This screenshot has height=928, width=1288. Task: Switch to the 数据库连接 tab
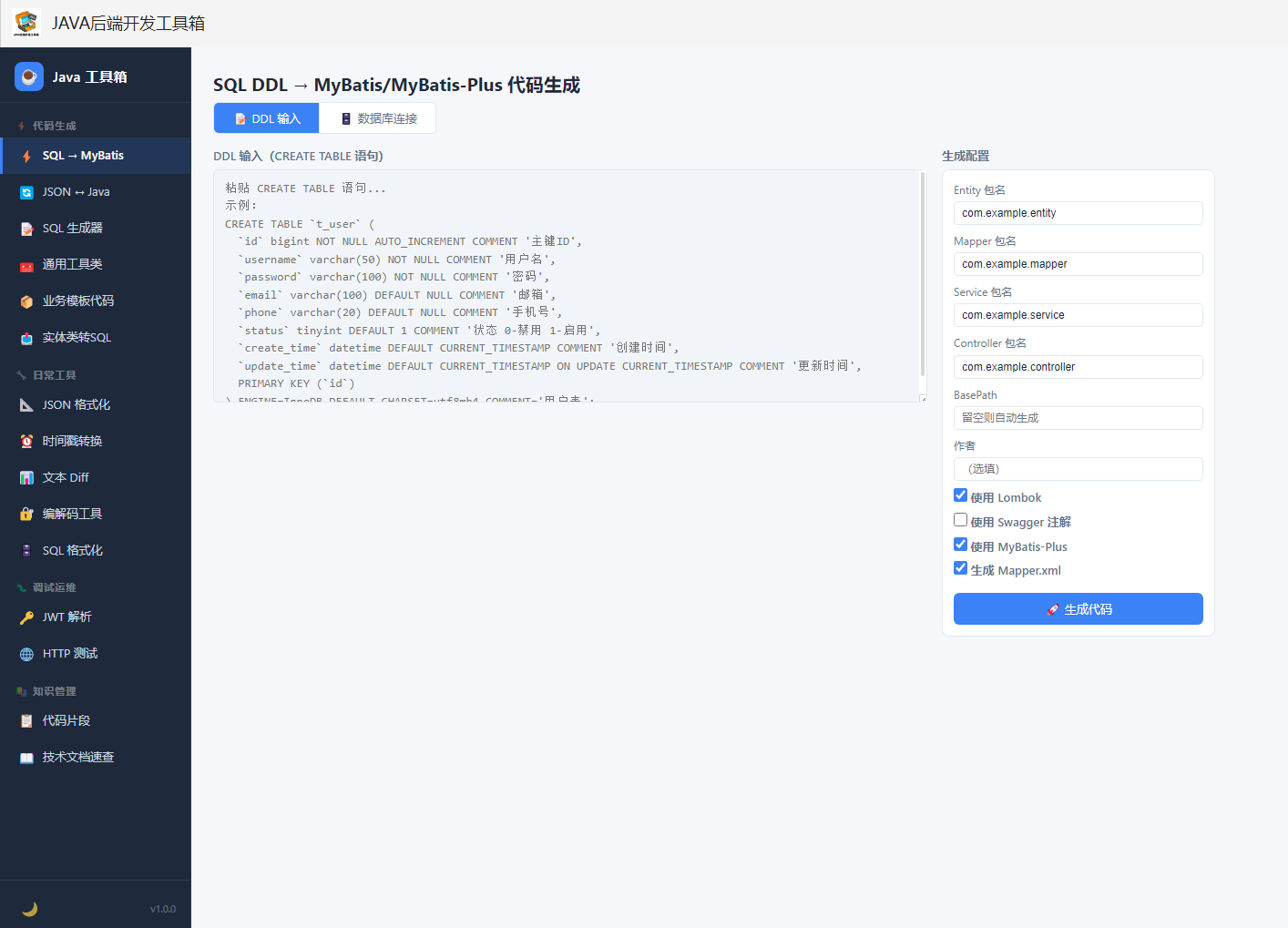(377, 118)
